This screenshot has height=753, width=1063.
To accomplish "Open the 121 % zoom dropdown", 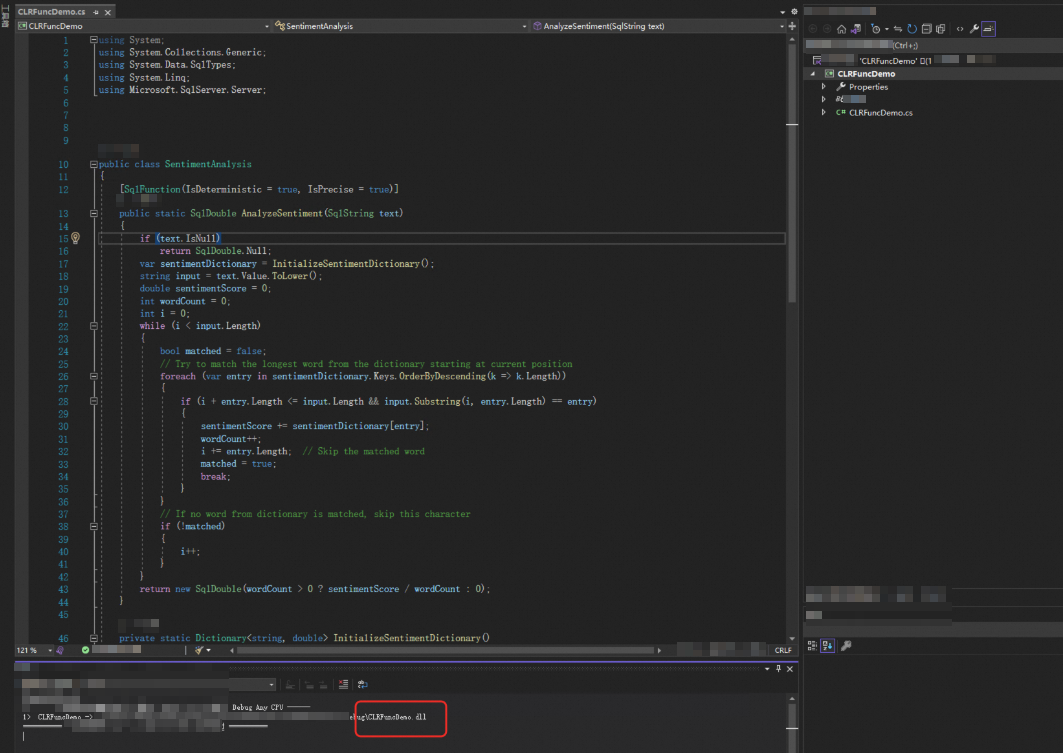I will [x=50, y=650].
